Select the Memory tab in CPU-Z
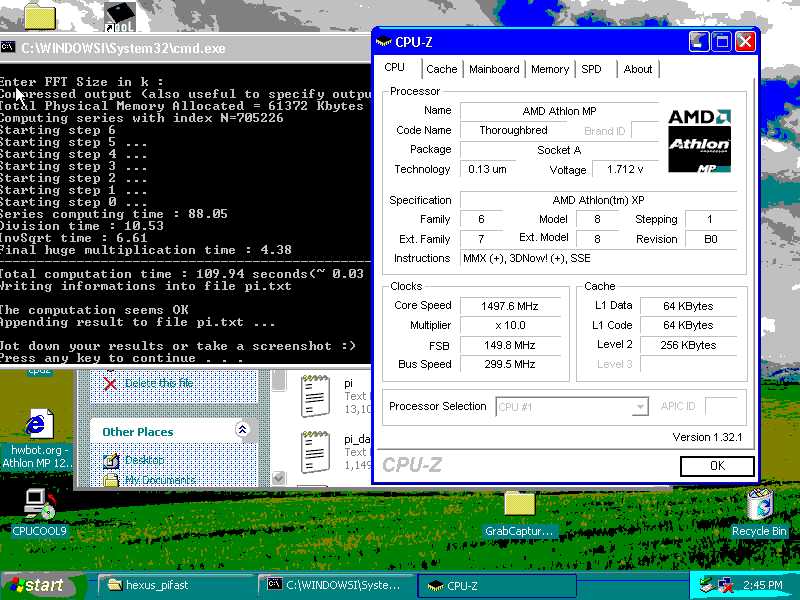The height and width of the screenshot is (600, 800). coord(549,69)
